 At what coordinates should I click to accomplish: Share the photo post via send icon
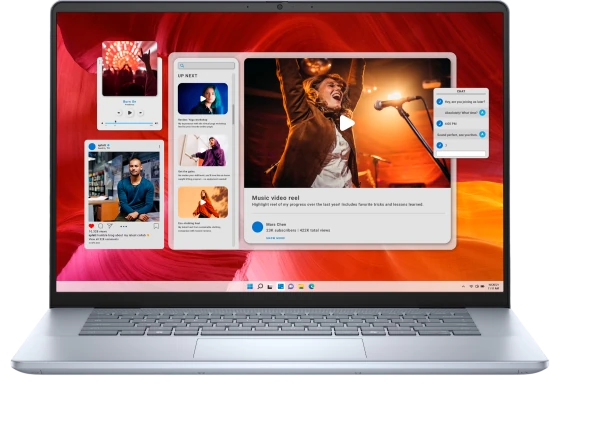tap(110, 226)
